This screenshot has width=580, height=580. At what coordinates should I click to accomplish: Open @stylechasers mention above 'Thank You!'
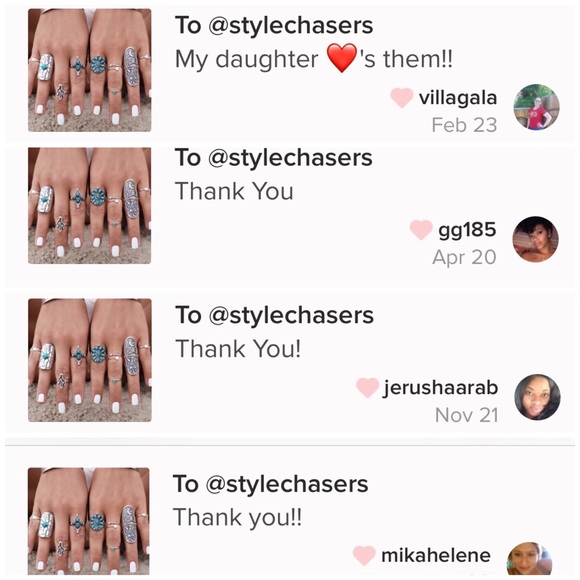pyautogui.click(x=291, y=316)
